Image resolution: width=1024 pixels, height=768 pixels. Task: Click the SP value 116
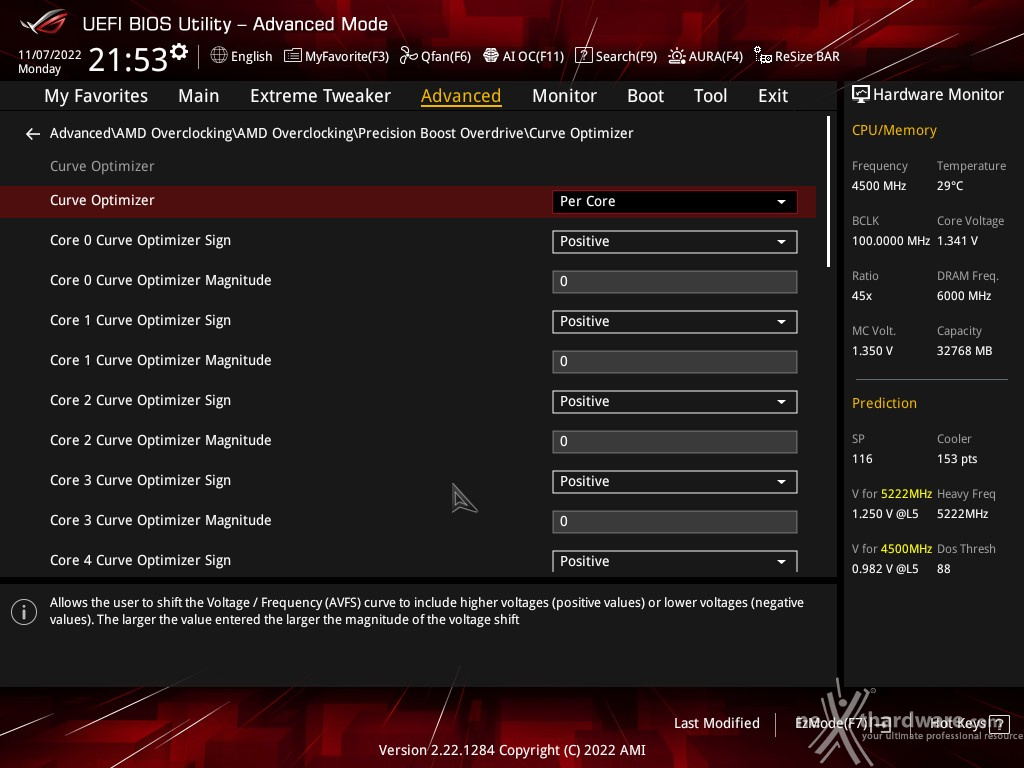(x=862, y=459)
